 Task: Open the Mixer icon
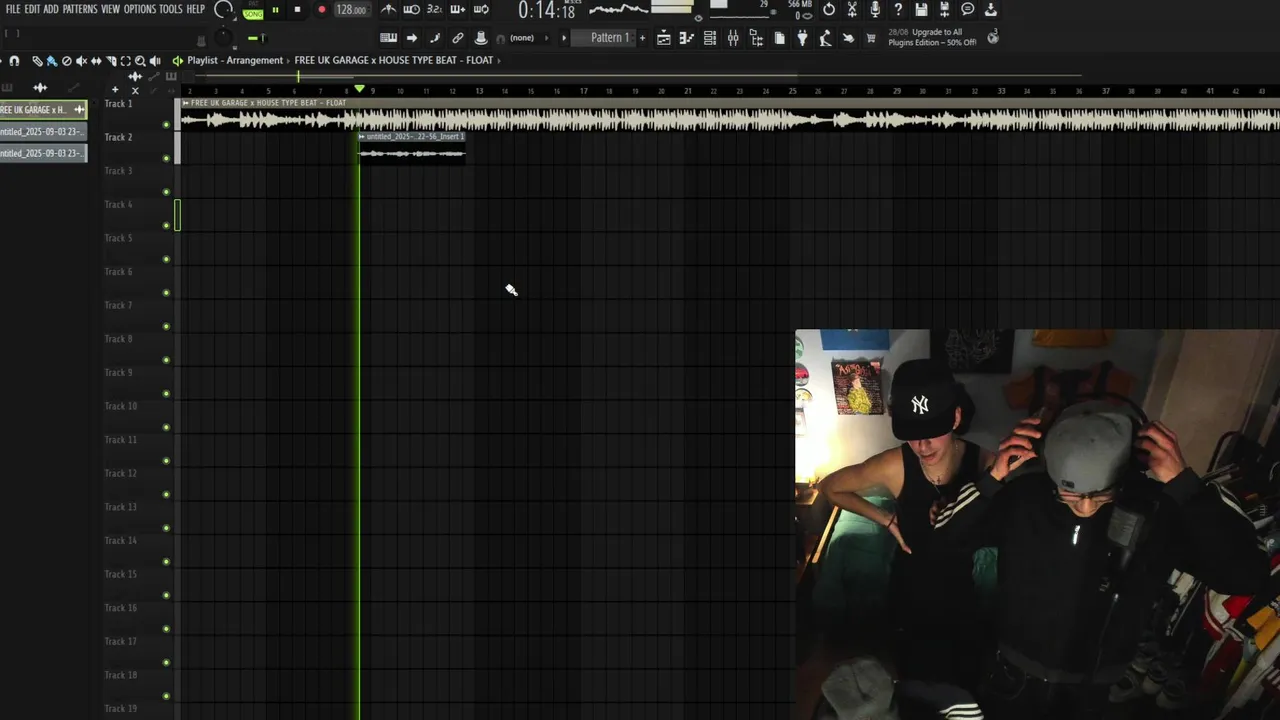coord(733,38)
